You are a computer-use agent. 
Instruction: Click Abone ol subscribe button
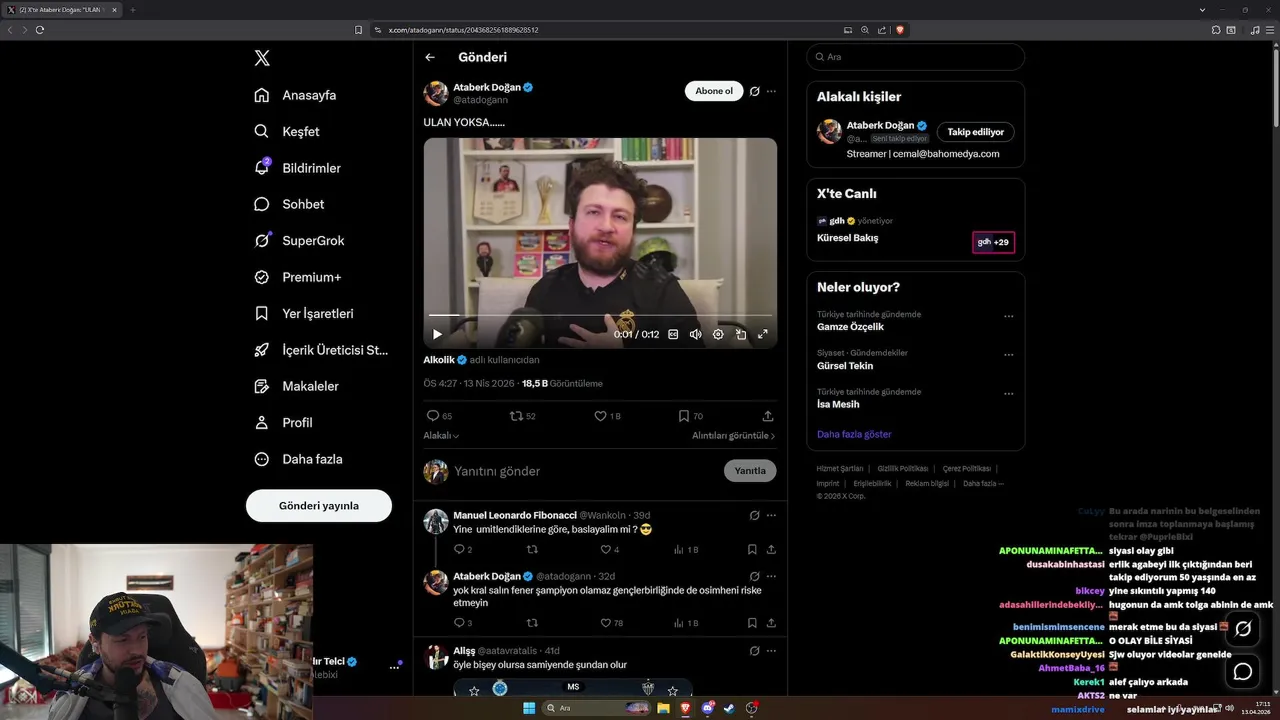pos(714,91)
